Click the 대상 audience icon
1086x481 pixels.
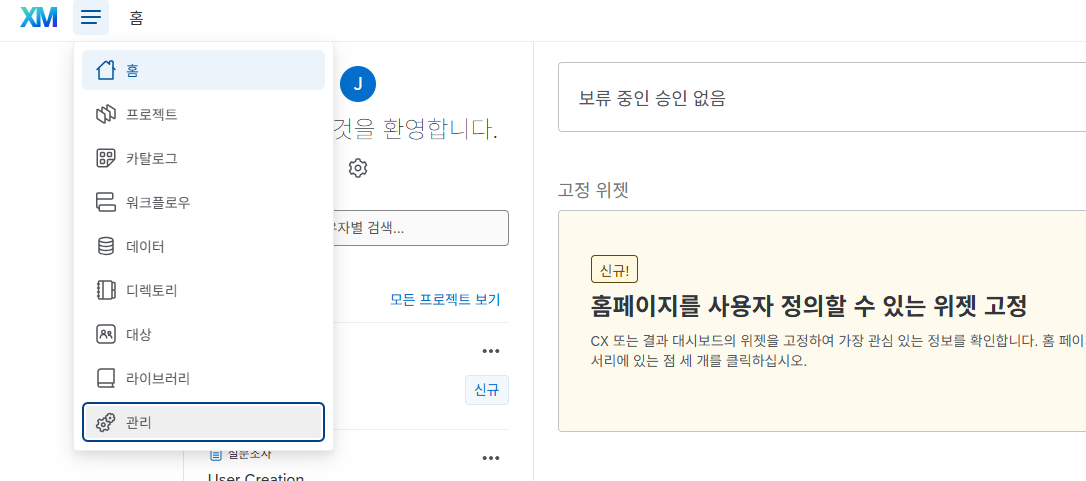click(105, 334)
